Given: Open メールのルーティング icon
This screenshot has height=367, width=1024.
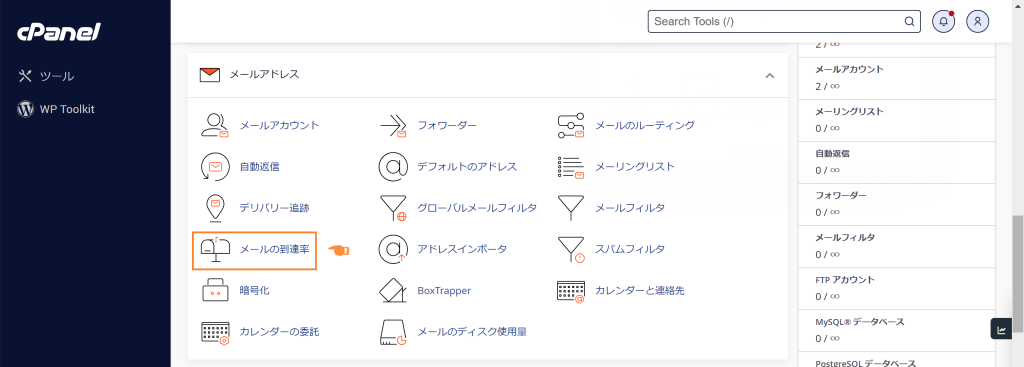Looking at the screenshot, I should click(x=571, y=125).
